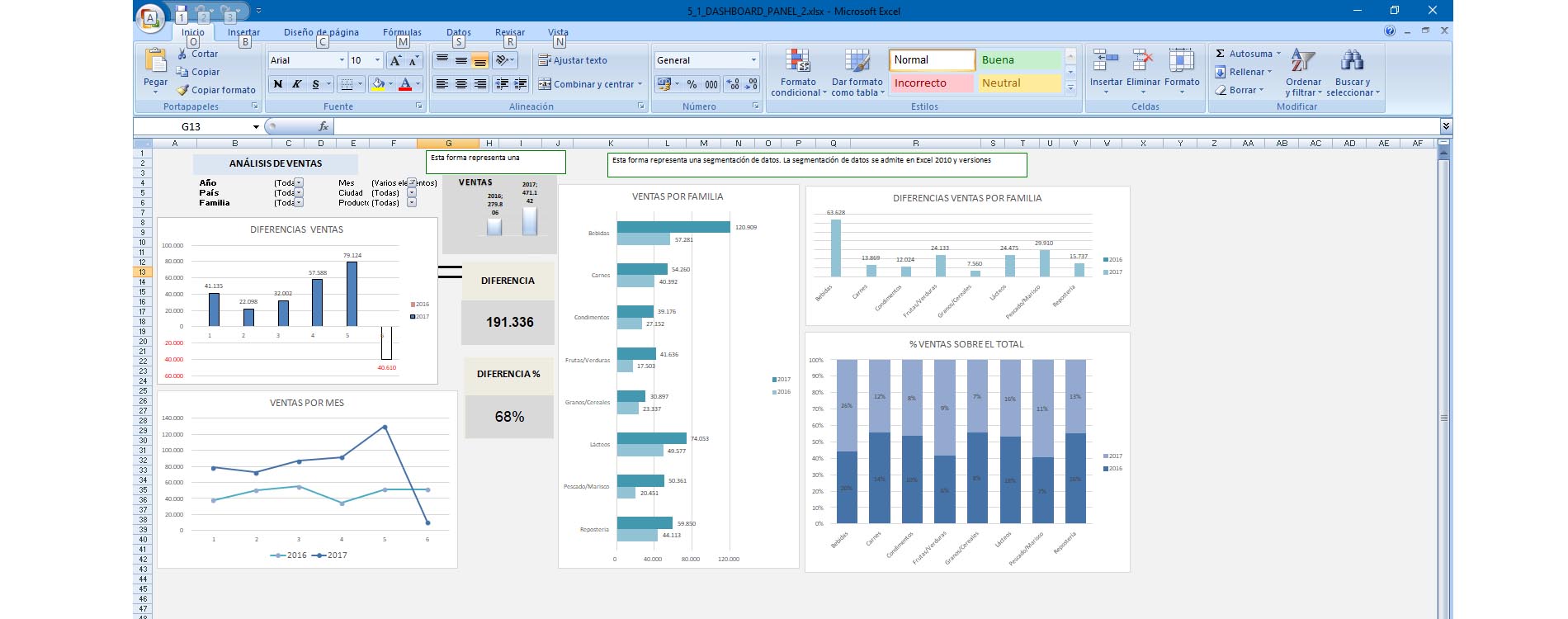Click the yellow fill color bucket
1568x619 pixels.
tap(378, 84)
